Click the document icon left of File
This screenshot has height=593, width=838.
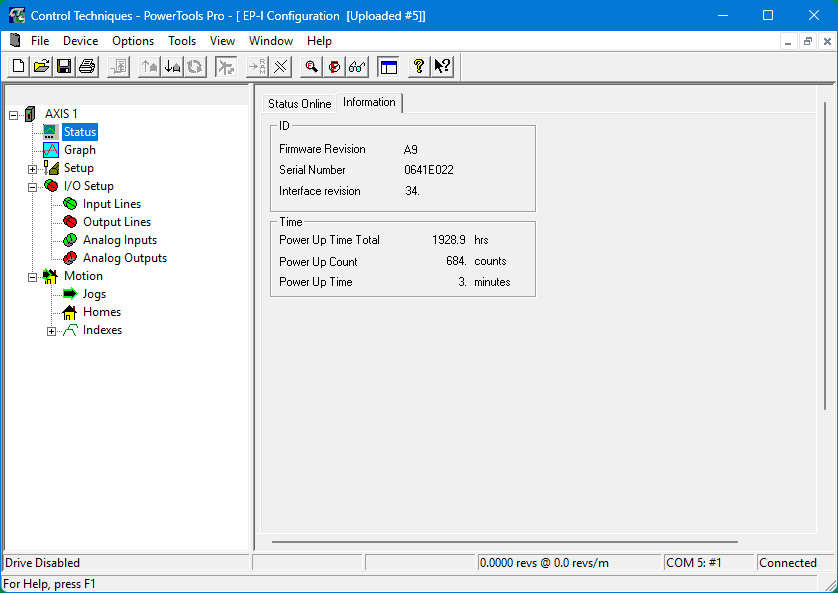click(15, 40)
